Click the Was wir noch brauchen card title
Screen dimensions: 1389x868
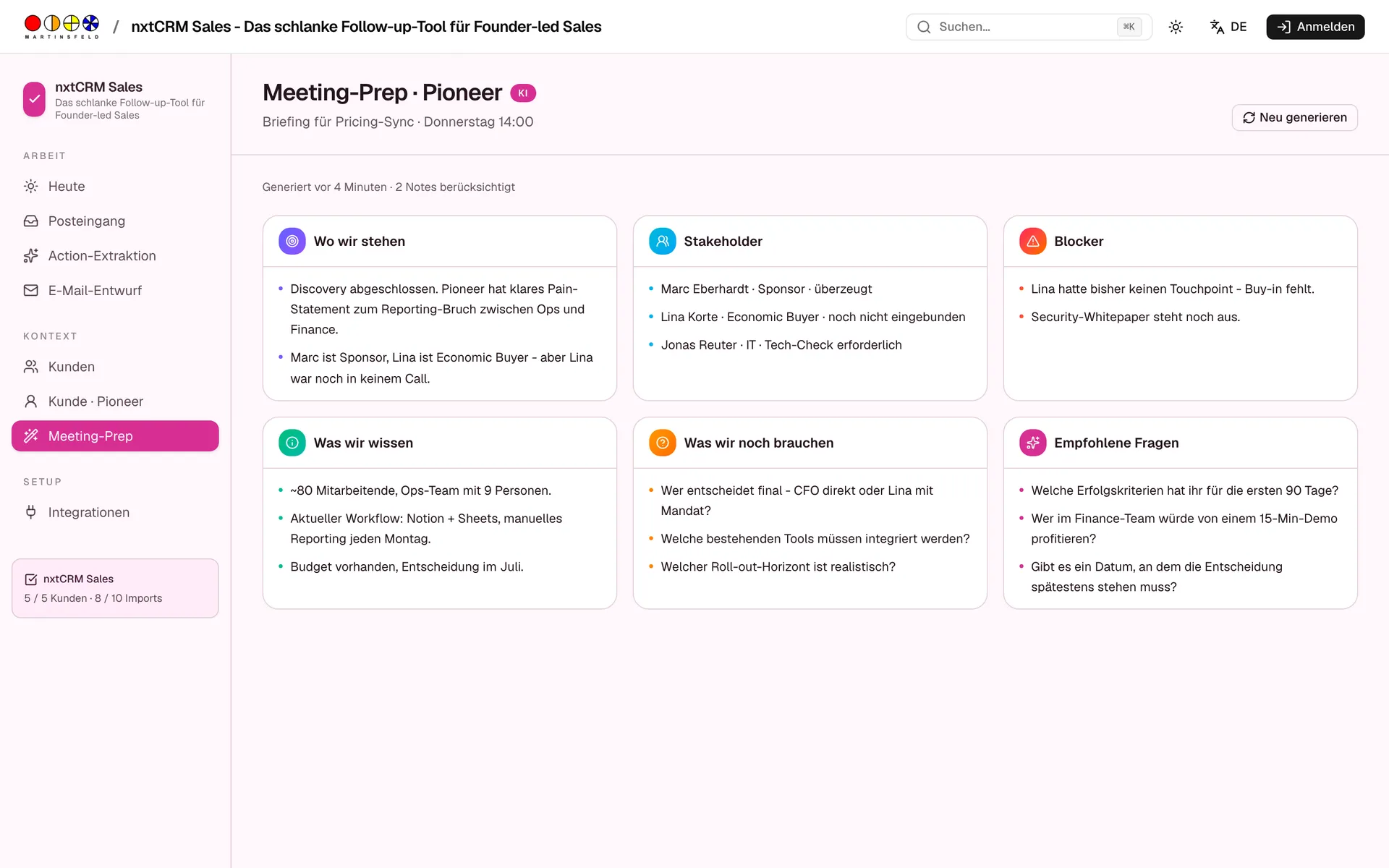click(759, 443)
